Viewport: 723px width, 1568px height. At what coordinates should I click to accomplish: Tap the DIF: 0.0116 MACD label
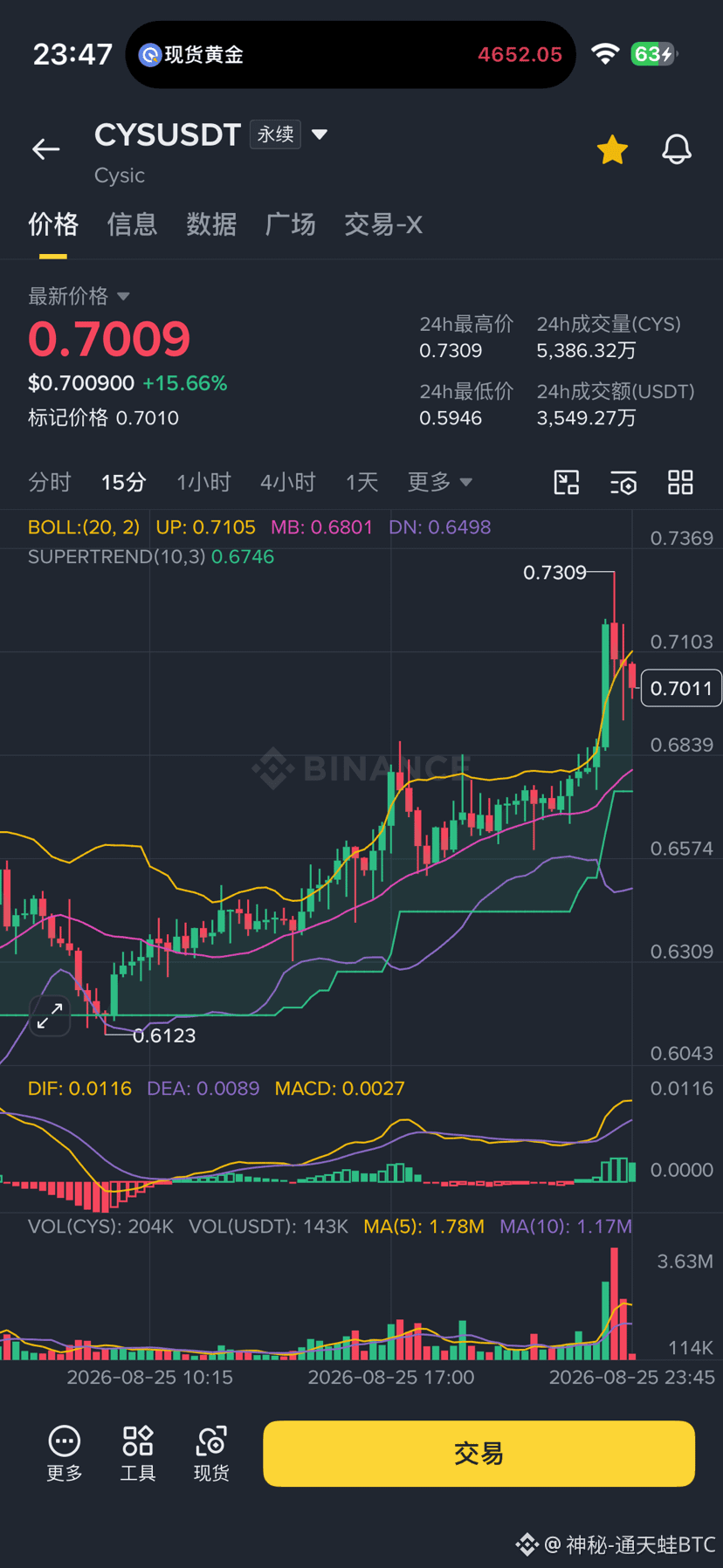(x=79, y=1089)
